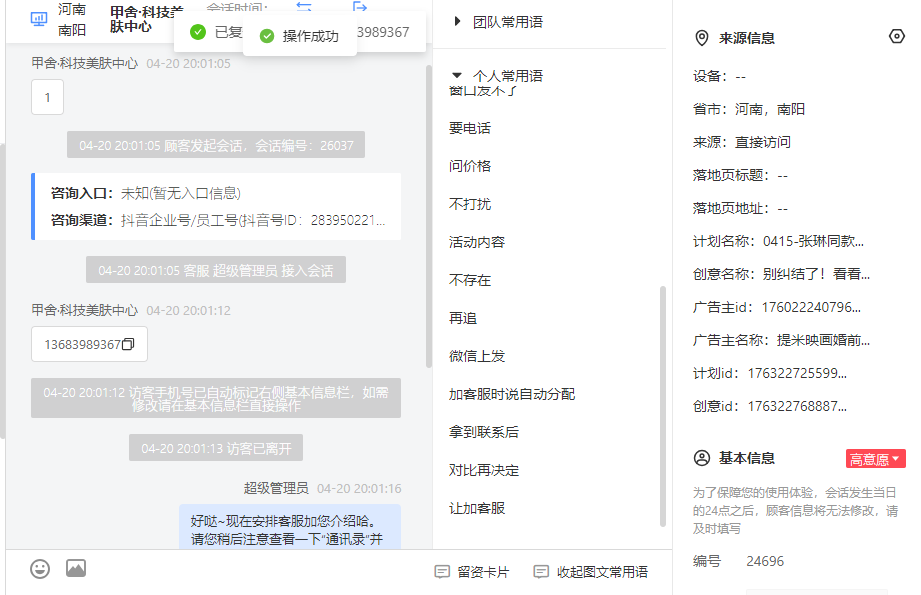The width and height of the screenshot is (921, 595).
Task: Select the quick phrase 问价格
Action: (x=470, y=166)
